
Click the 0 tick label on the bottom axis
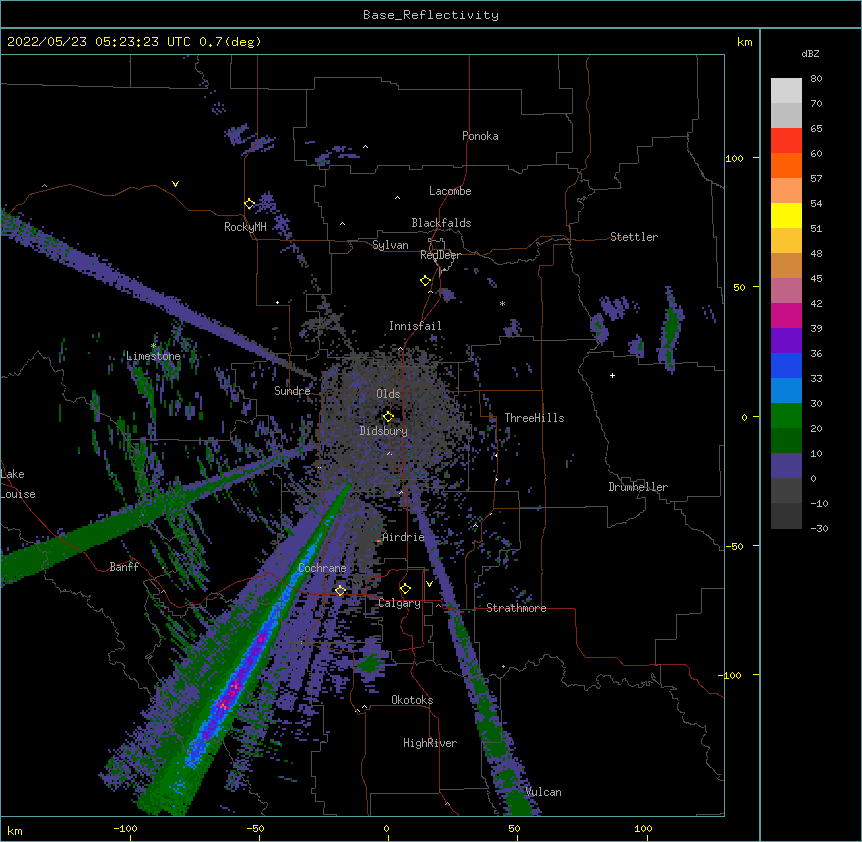(x=386, y=828)
